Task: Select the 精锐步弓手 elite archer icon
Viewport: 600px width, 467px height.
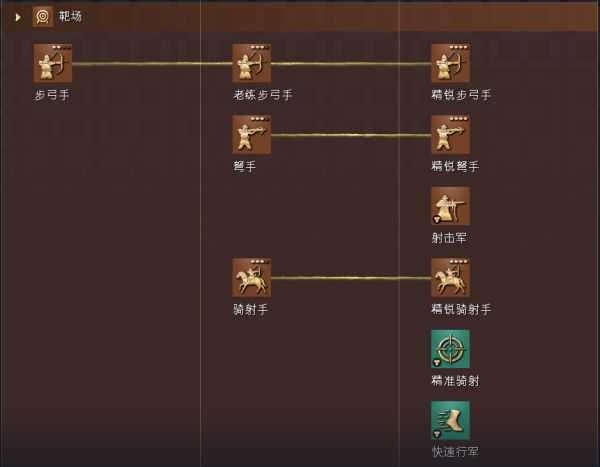Action: (451, 63)
